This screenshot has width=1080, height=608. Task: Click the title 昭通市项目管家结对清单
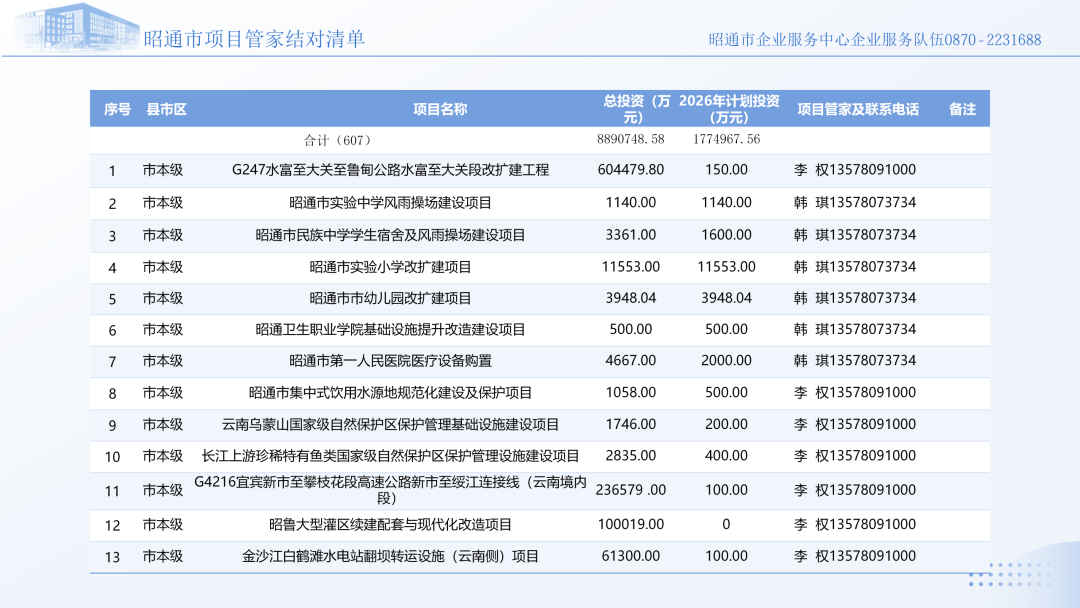(x=254, y=39)
